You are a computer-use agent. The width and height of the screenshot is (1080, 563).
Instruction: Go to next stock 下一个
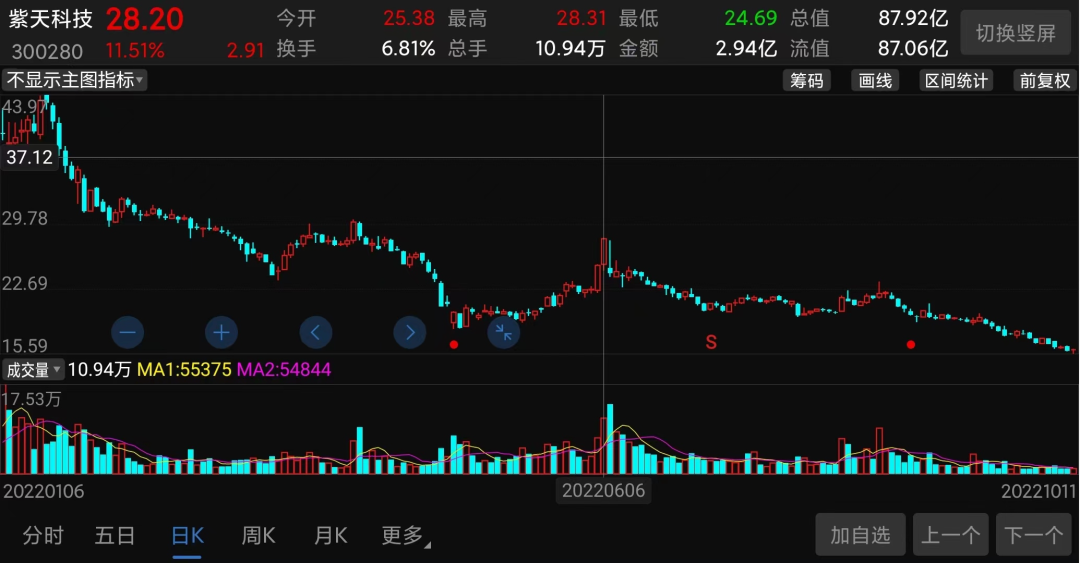pos(1033,535)
